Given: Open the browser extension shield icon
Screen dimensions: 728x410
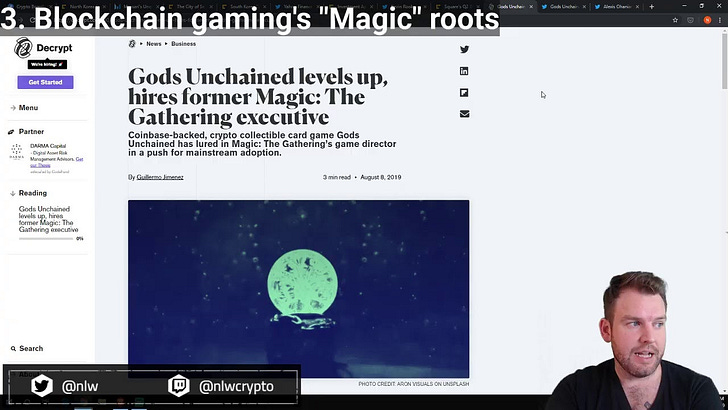Looking at the screenshot, I should pyautogui.click(x=691, y=20).
